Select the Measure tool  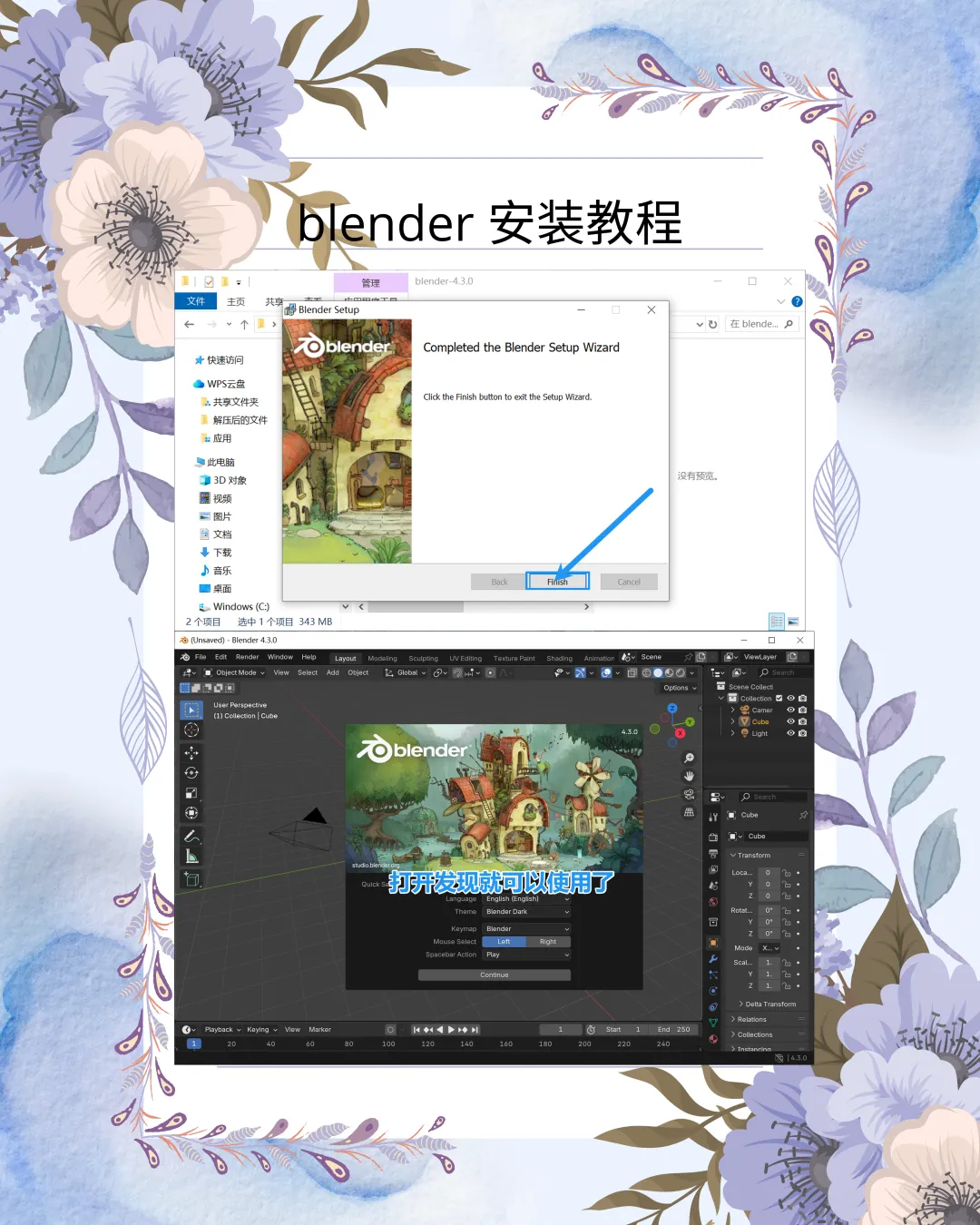(x=191, y=856)
